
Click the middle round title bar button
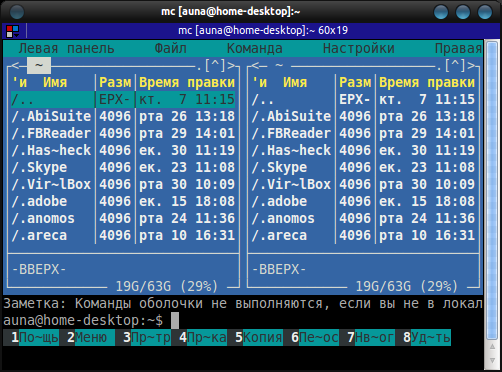(463, 12)
